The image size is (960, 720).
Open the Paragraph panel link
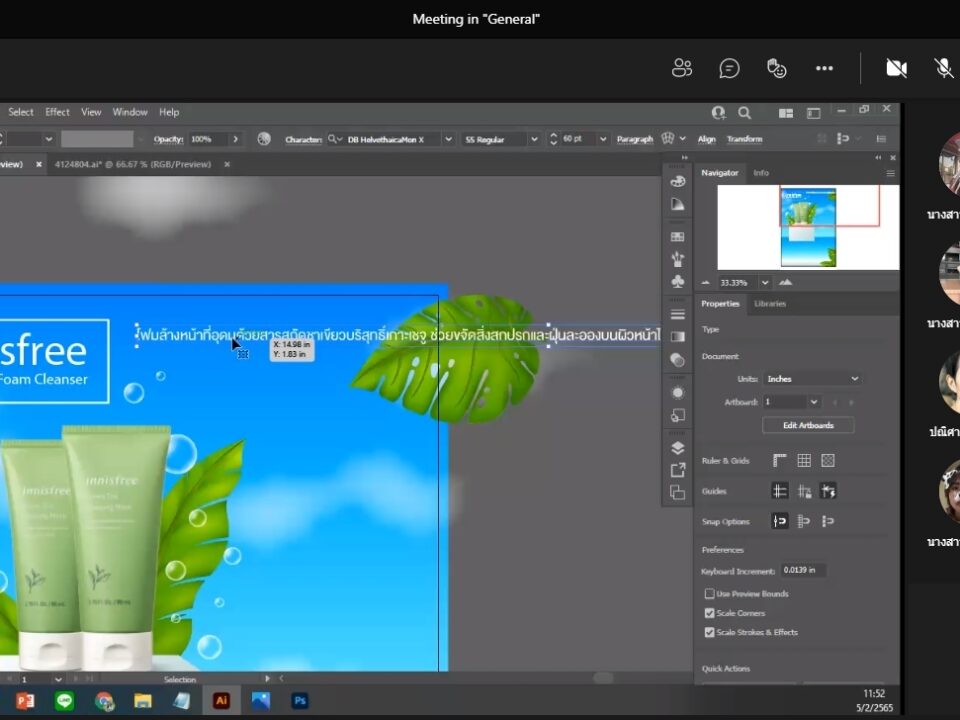point(635,140)
